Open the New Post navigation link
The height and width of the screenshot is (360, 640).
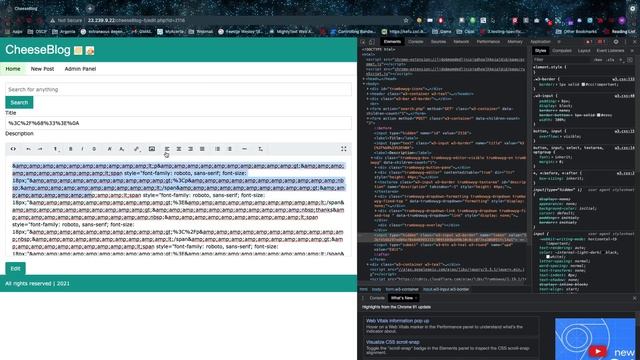[42, 69]
